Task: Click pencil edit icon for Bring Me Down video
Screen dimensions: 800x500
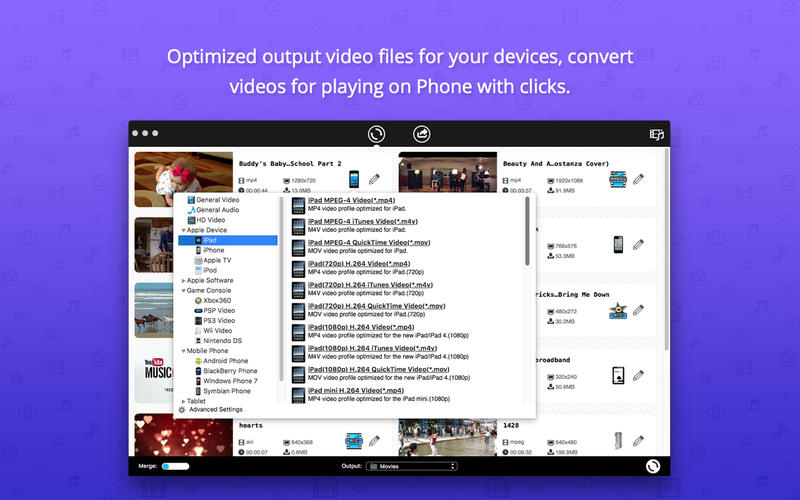Action: (638, 310)
